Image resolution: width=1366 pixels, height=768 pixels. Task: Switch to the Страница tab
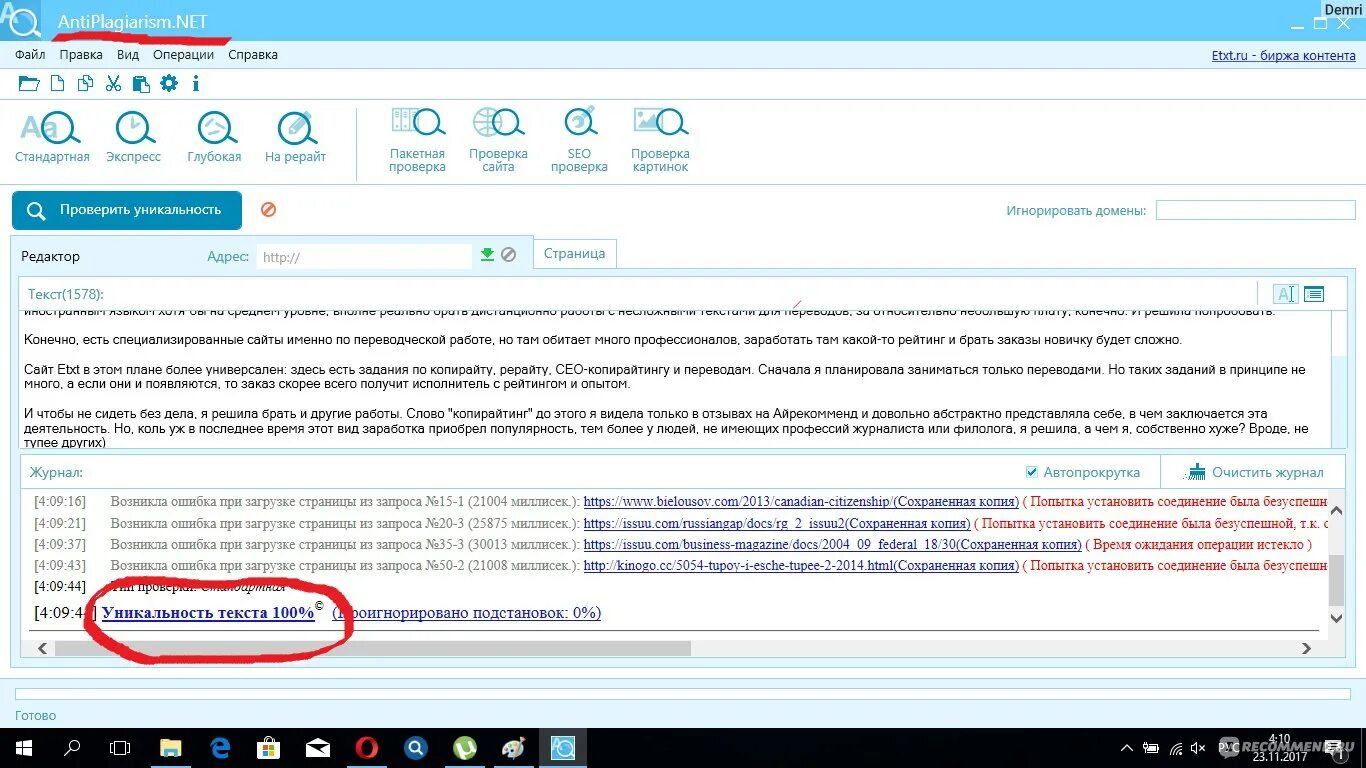tap(575, 254)
